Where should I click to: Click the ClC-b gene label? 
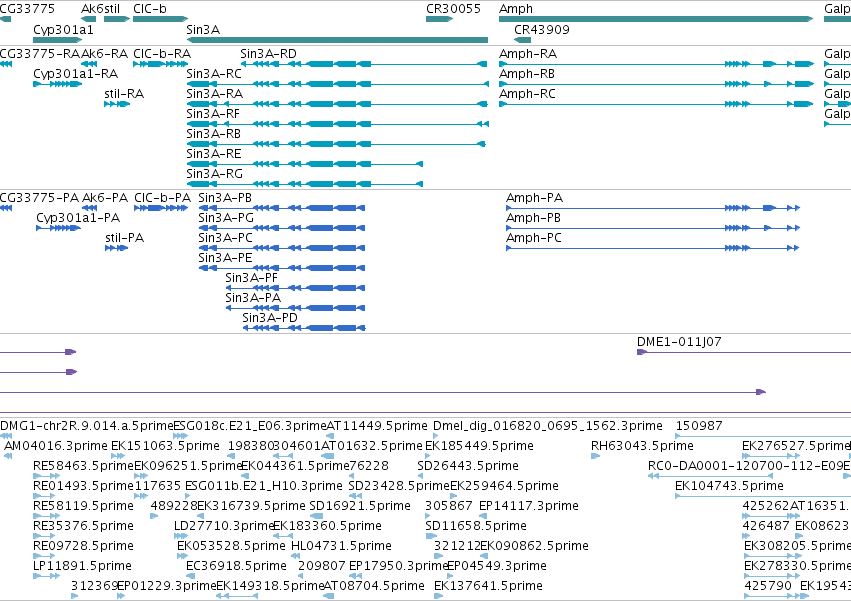[150, 9]
